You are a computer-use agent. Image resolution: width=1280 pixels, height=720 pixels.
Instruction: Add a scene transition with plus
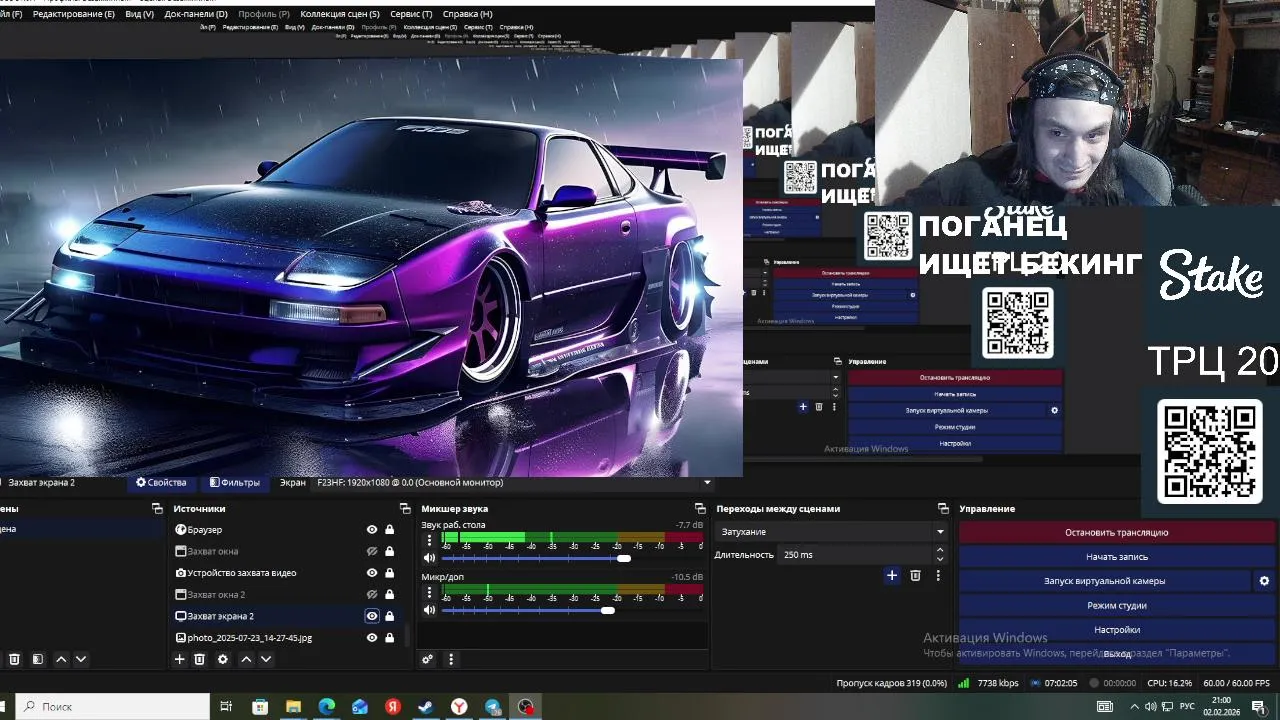tap(892, 575)
